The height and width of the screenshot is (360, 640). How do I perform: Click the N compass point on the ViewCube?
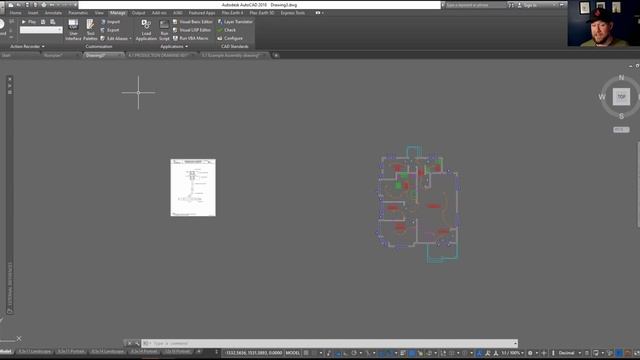pos(621,78)
